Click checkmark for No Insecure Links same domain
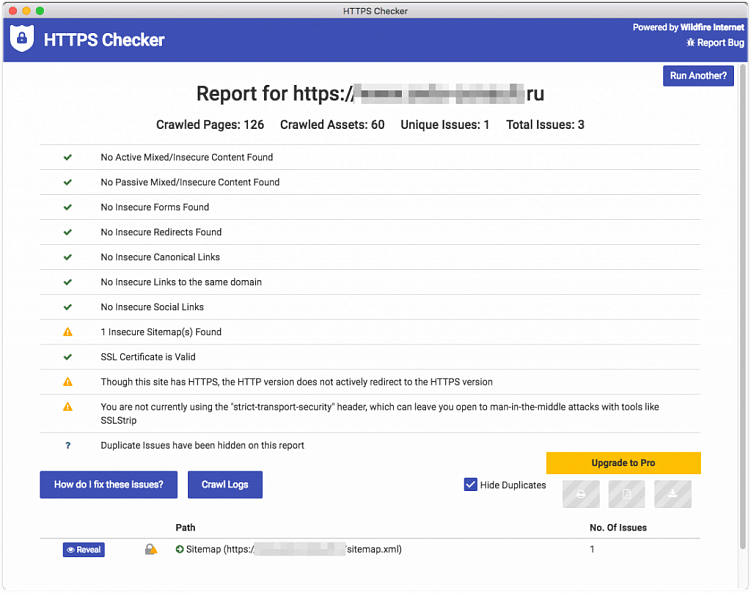 68,282
